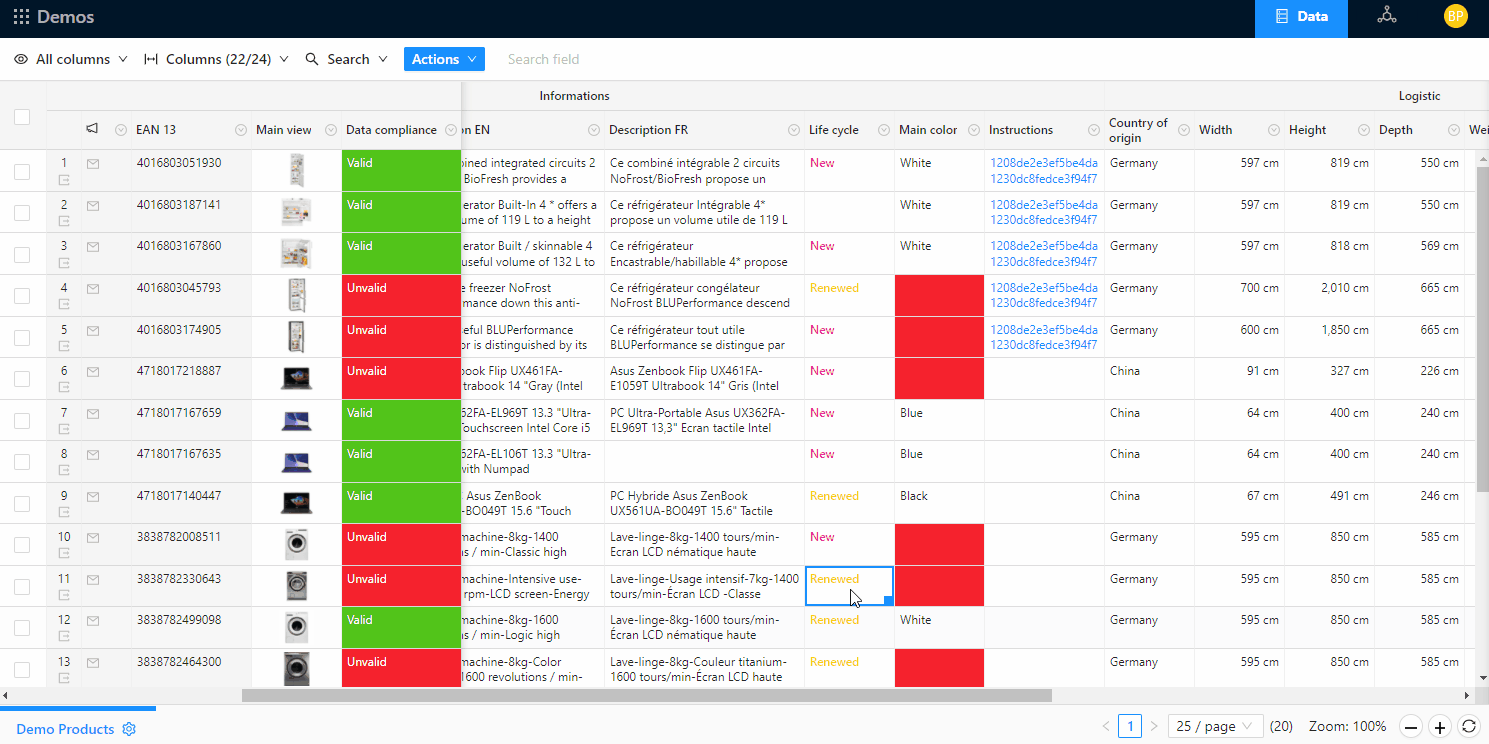Zoom out using the minus button

coord(1410,727)
